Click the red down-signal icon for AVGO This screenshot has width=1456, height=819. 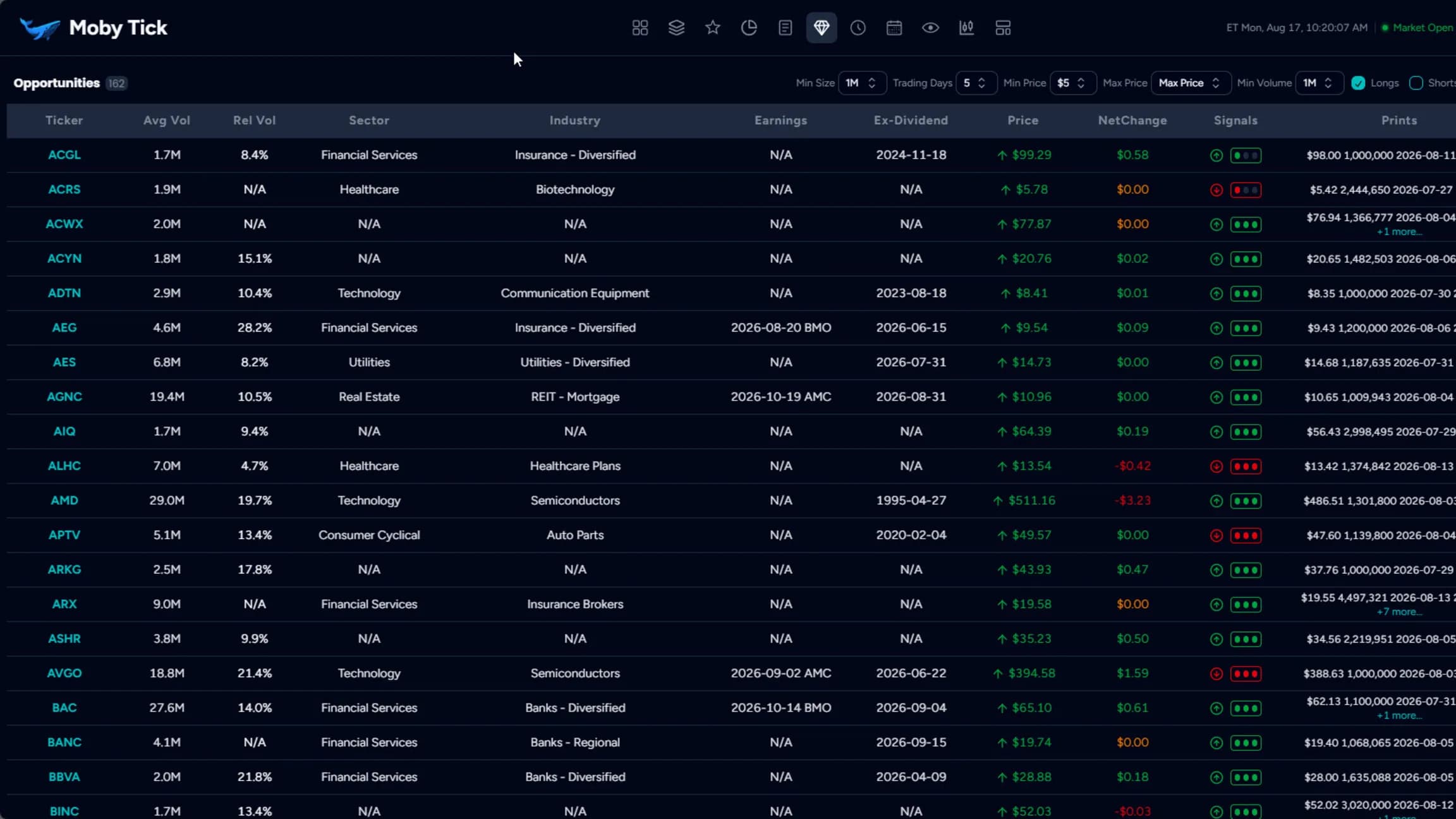(1216, 674)
